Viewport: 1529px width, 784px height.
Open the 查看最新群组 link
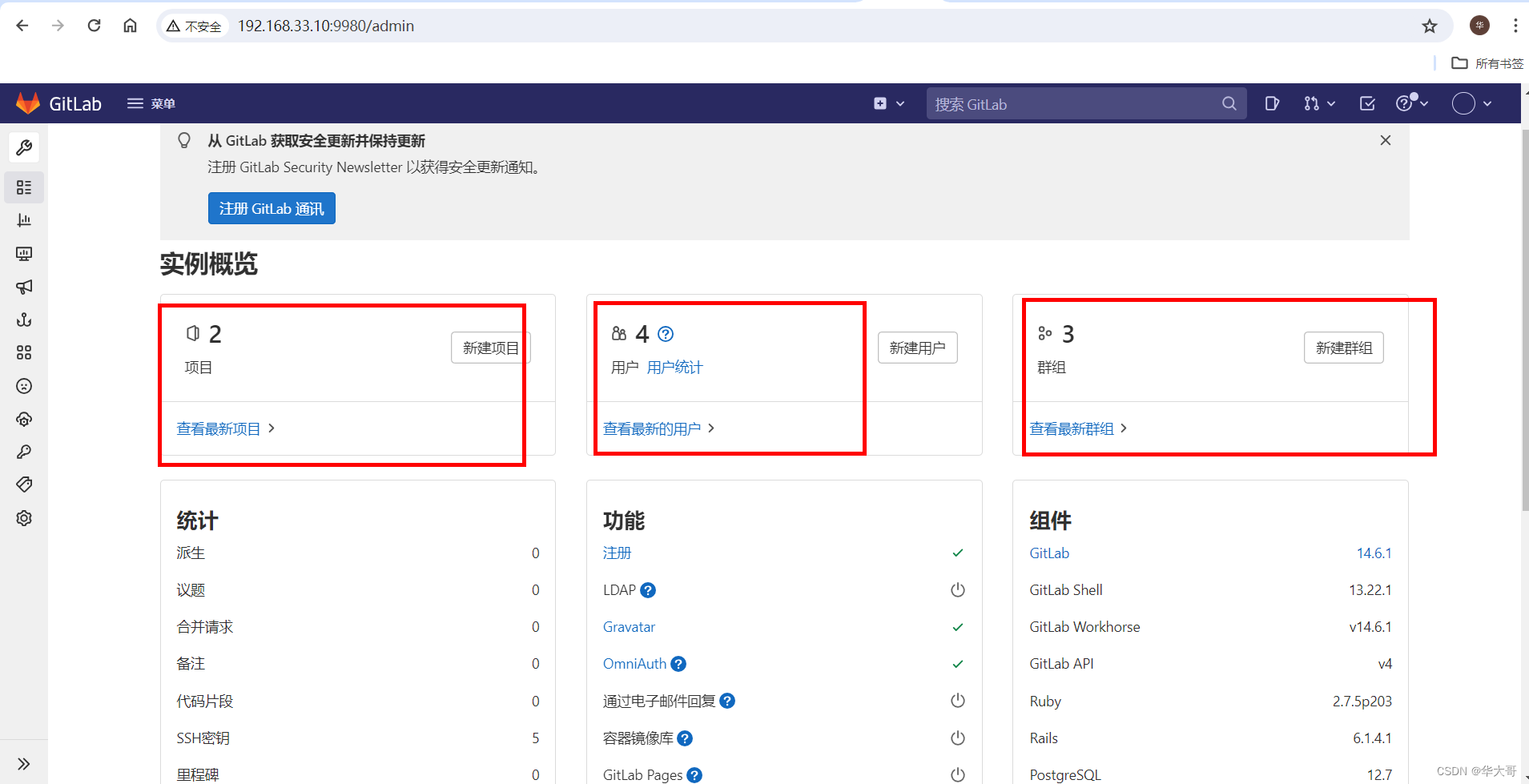point(1078,428)
